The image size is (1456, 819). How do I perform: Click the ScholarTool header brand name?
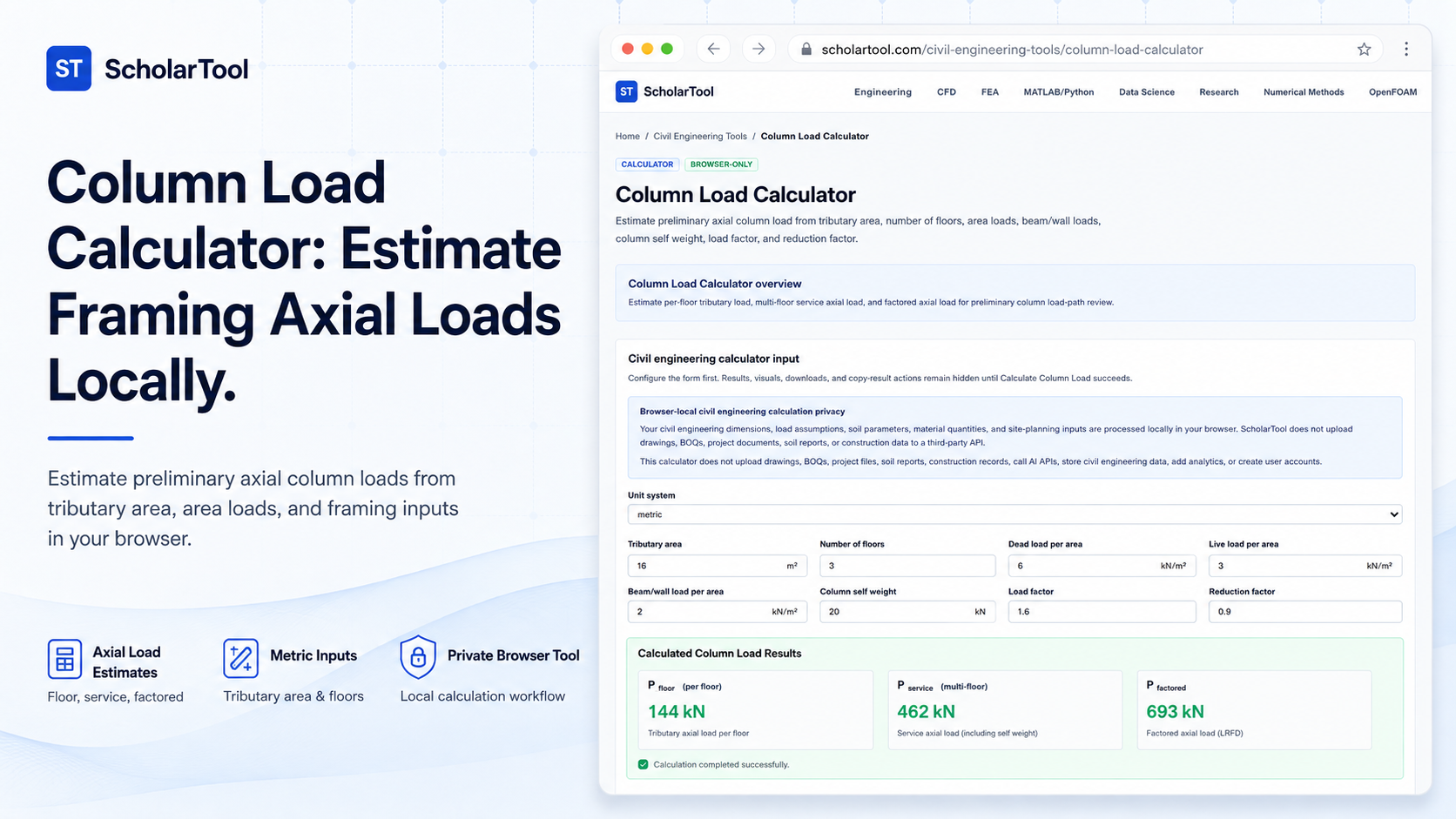click(x=678, y=91)
